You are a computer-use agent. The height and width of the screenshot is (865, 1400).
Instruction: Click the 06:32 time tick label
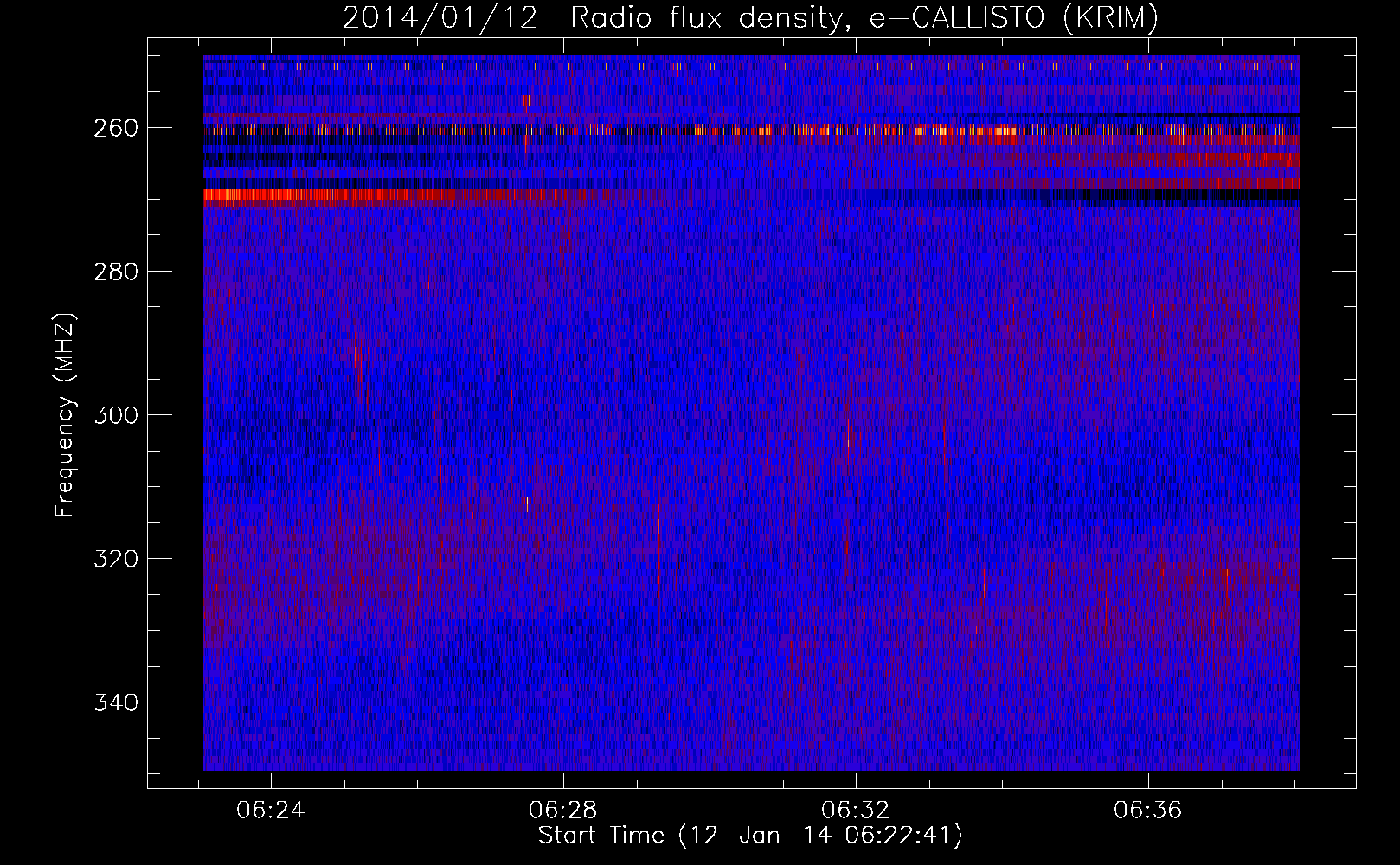tap(856, 811)
